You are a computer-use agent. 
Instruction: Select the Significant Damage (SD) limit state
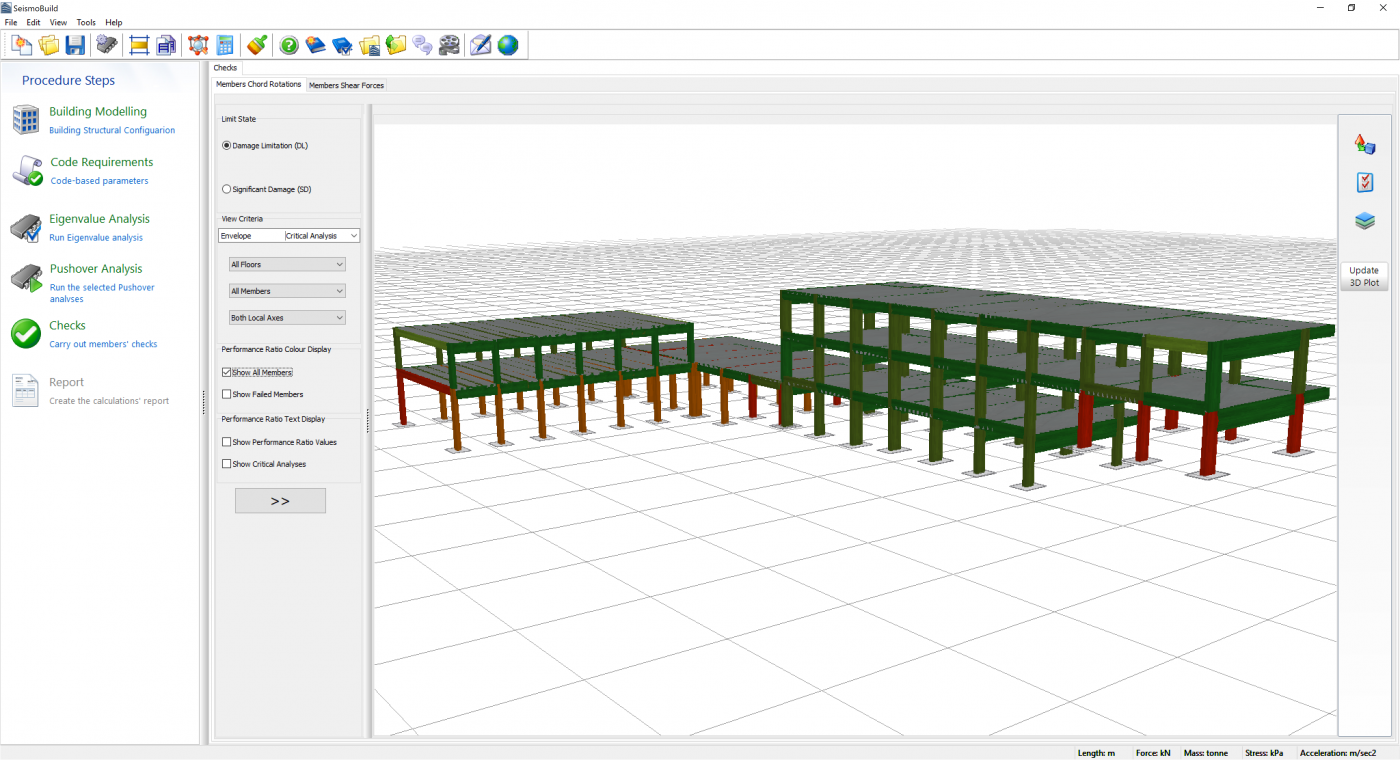pyautogui.click(x=227, y=189)
